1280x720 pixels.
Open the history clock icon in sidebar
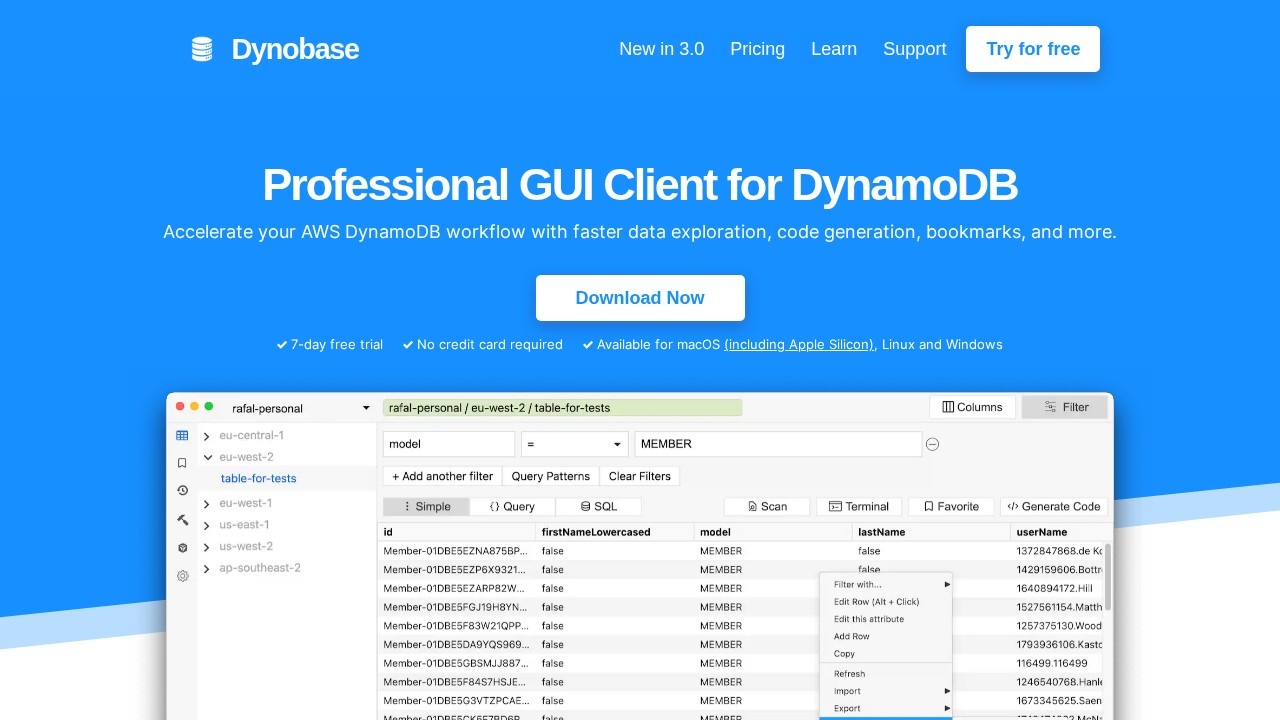(x=182, y=491)
